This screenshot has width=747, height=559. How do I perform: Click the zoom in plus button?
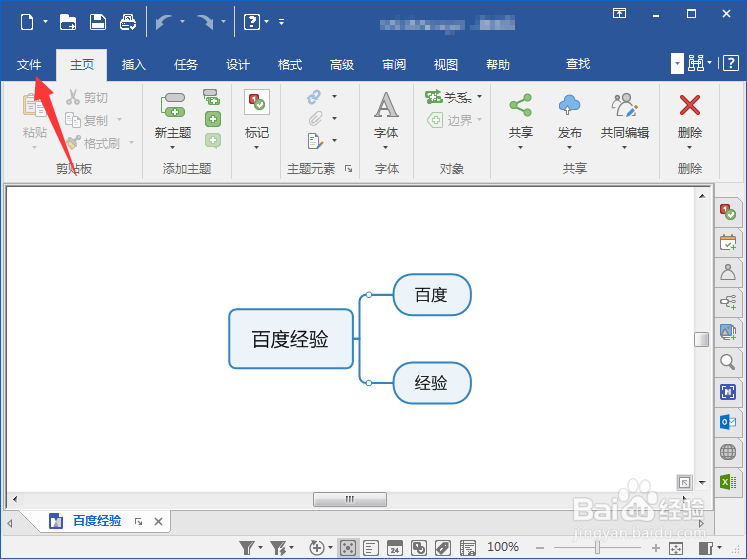tap(656, 548)
